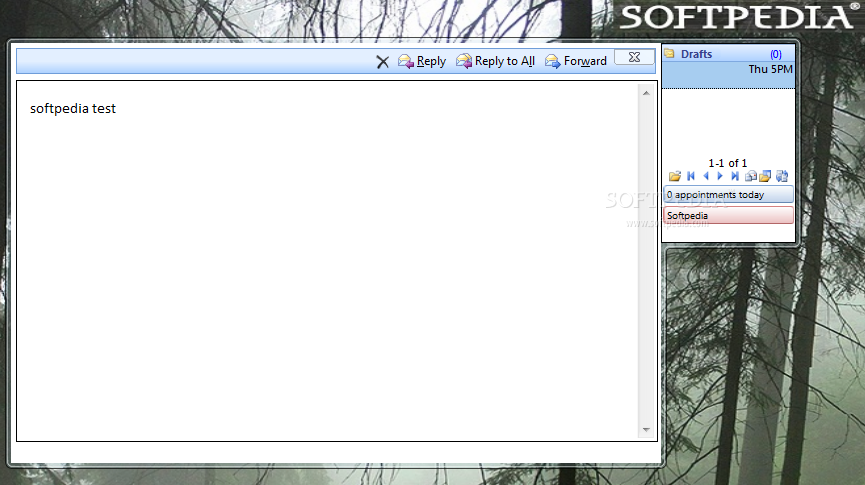Click the scrollbar down arrow
The height and width of the screenshot is (485, 865).
click(x=646, y=429)
